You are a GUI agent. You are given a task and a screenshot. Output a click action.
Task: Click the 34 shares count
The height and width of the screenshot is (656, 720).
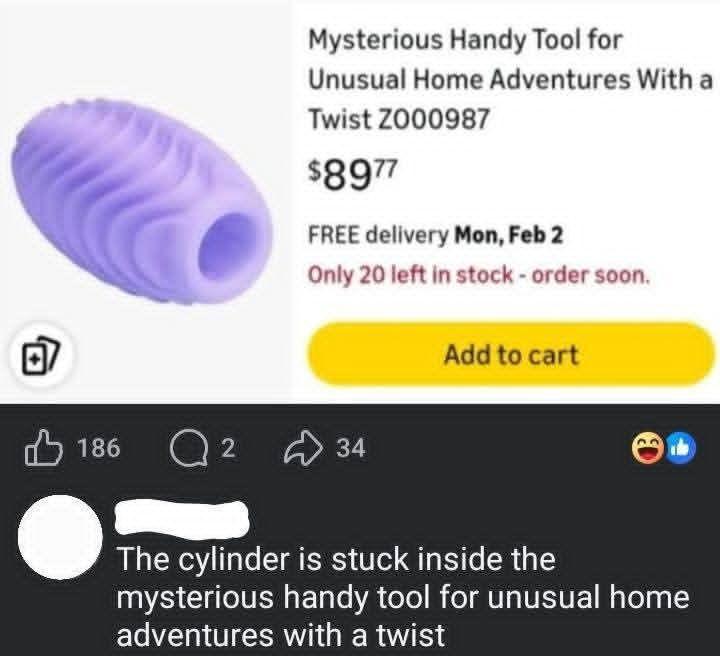pyautogui.click(x=351, y=448)
